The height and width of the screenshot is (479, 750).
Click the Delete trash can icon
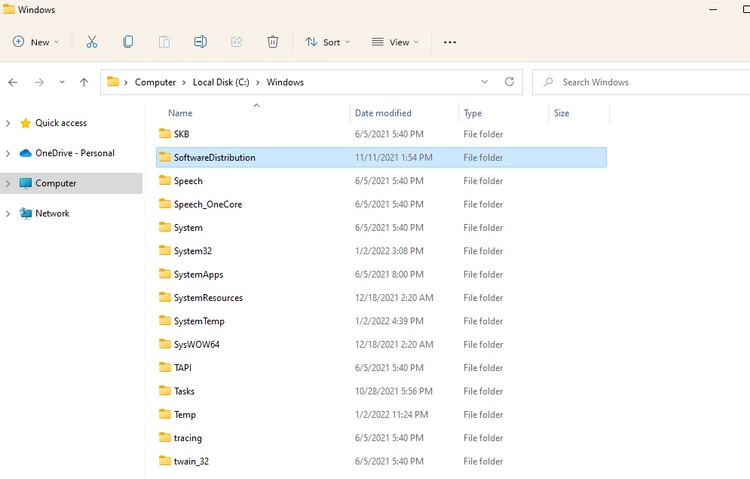point(273,42)
